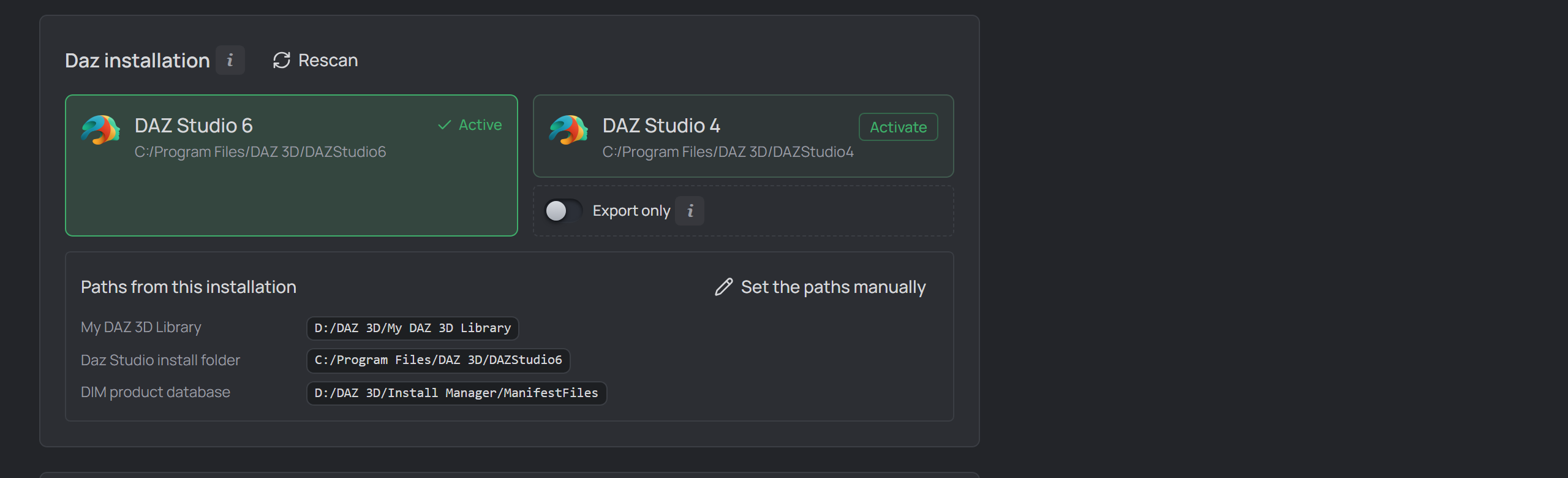Click the Install Manager/ManifestFiles path

pos(457,393)
